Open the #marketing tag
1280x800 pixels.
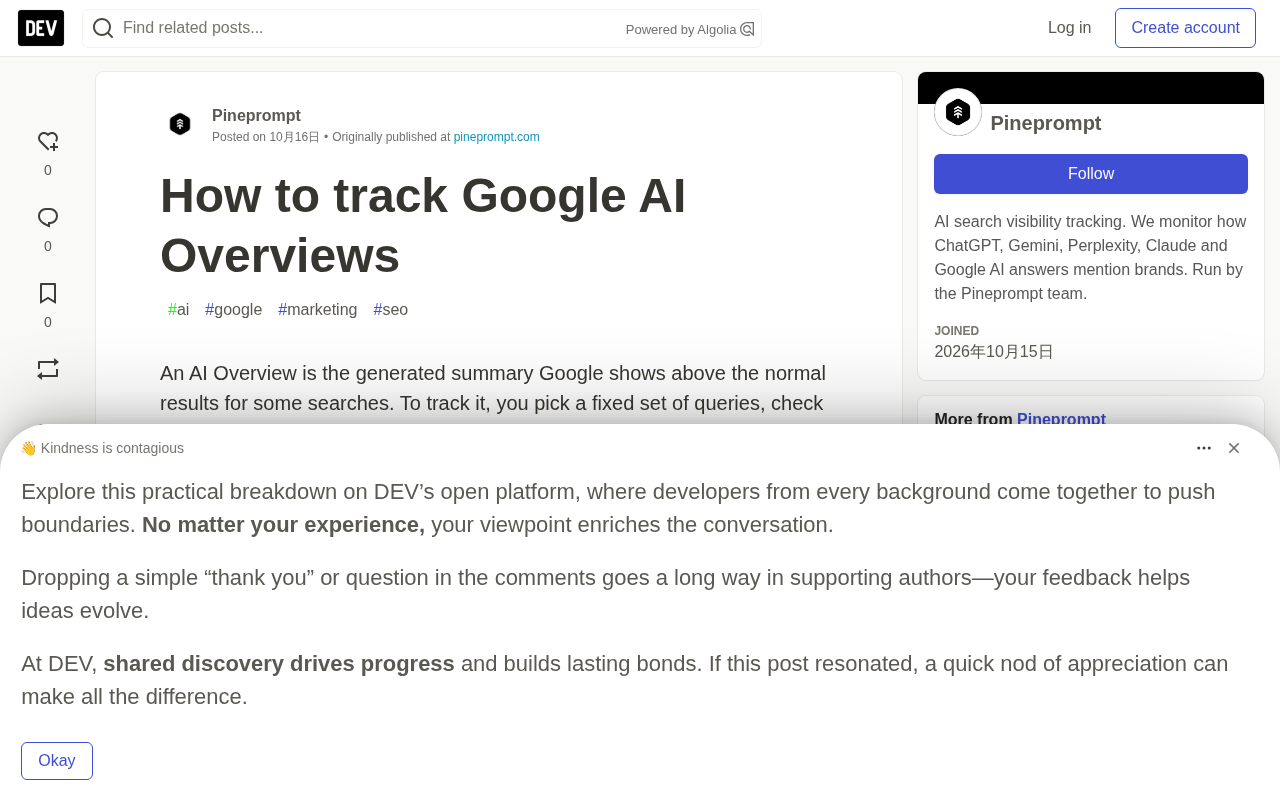pos(318,310)
